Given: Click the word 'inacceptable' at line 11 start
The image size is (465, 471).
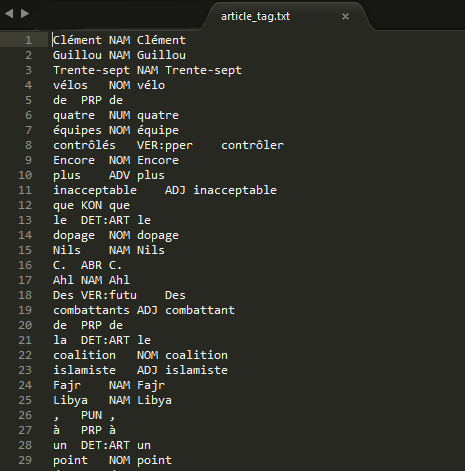Looking at the screenshot, I should pyautogui.click(x=95, y=190).
